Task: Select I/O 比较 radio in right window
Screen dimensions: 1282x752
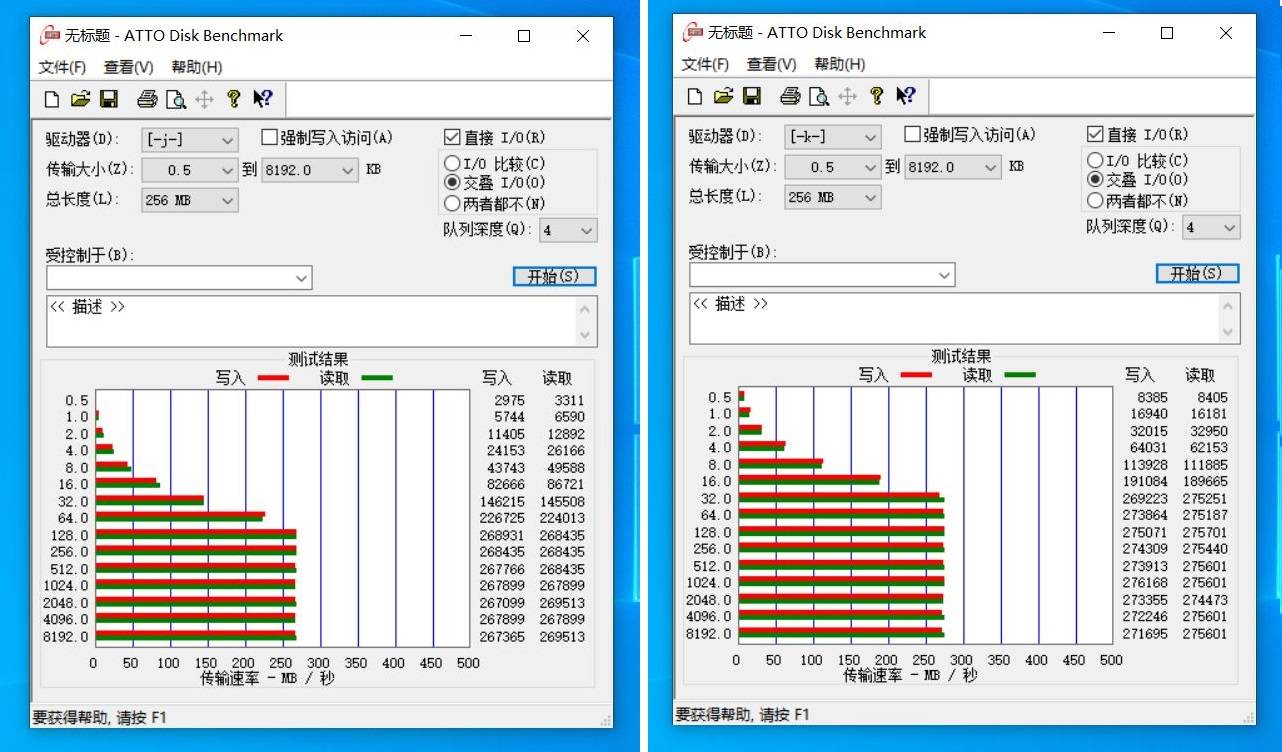Action: [x=1095, y=160]
